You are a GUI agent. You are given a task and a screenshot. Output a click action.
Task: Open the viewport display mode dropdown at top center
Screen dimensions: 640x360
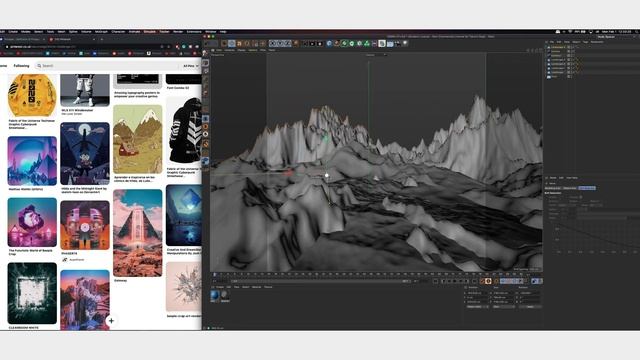(376, 55)
